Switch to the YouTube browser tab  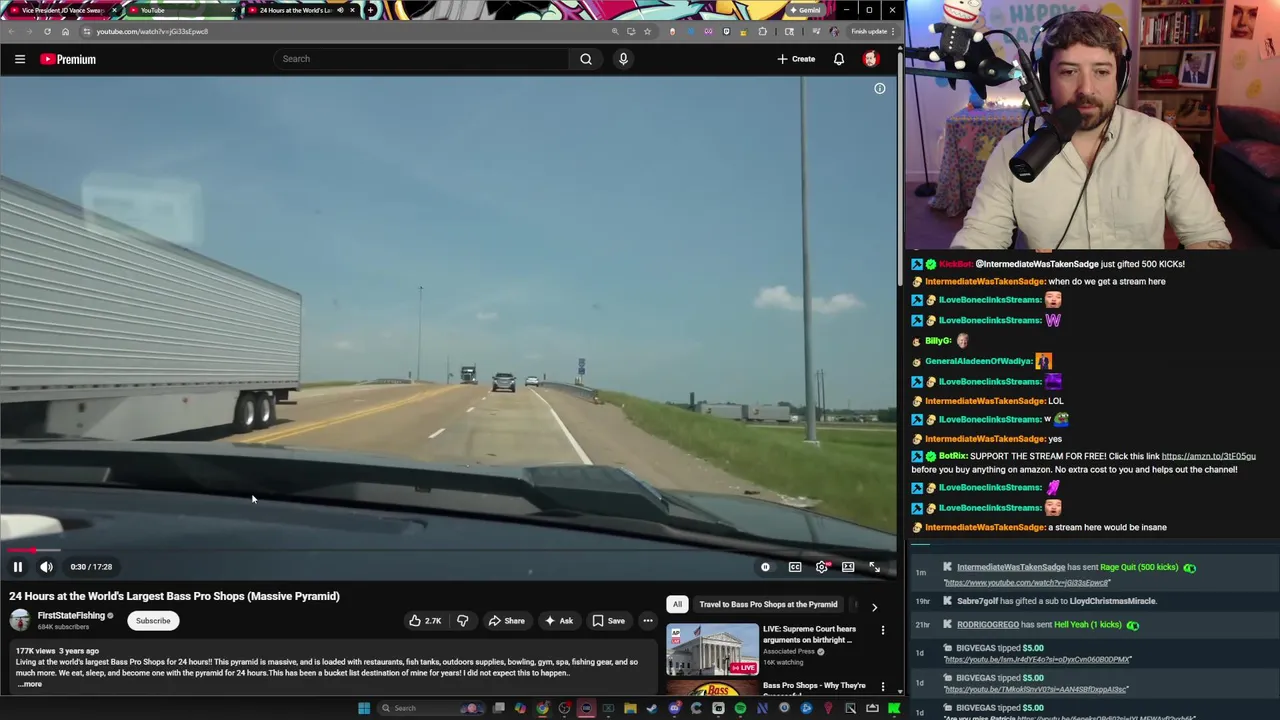pyautogui.click(x=180, y=10)
